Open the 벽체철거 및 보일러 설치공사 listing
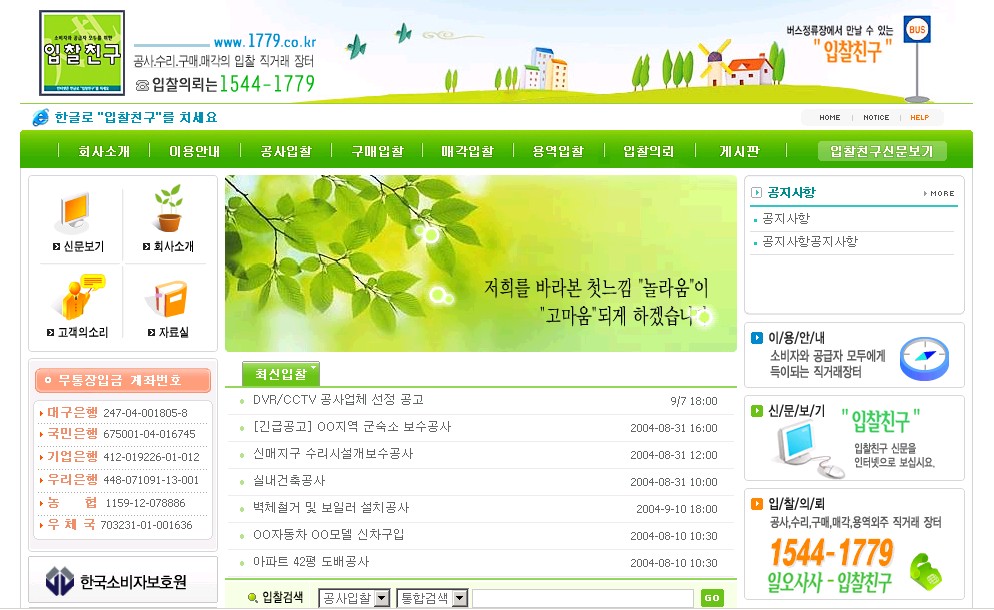 tap(331, 508)
